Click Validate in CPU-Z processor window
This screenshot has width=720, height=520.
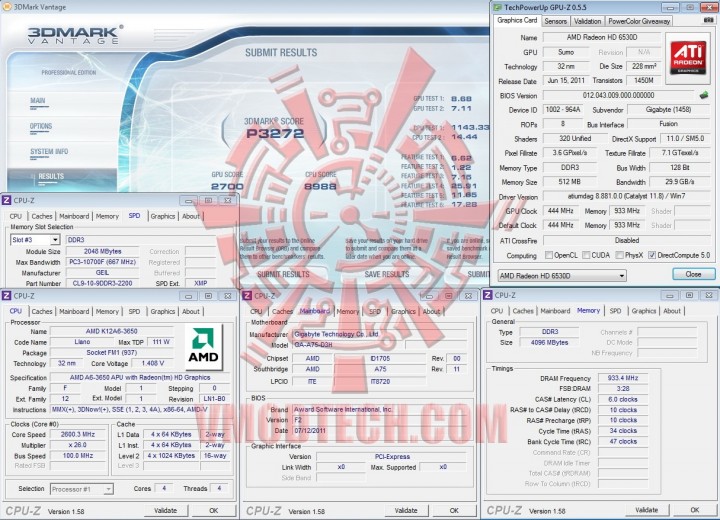point(165,510)
